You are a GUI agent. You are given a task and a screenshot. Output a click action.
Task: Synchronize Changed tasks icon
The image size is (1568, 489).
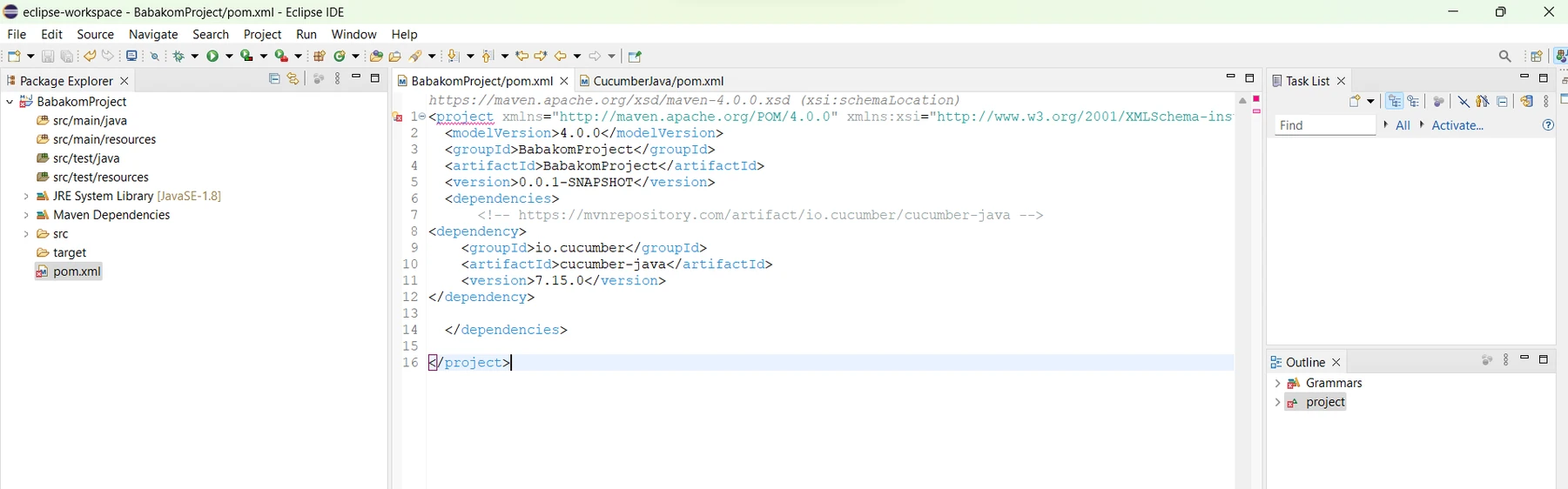click(x=1526, y=102)
